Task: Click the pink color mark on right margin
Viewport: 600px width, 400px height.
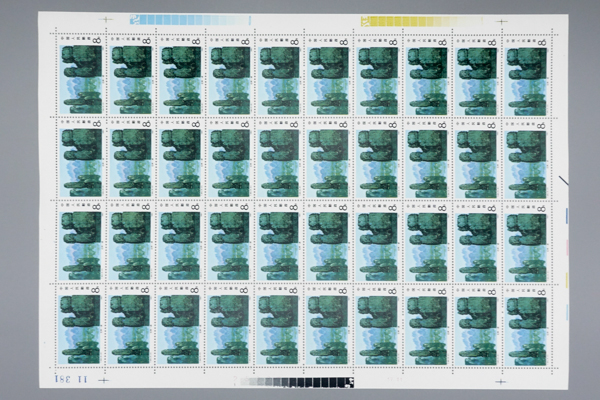Action: [567, 248]
